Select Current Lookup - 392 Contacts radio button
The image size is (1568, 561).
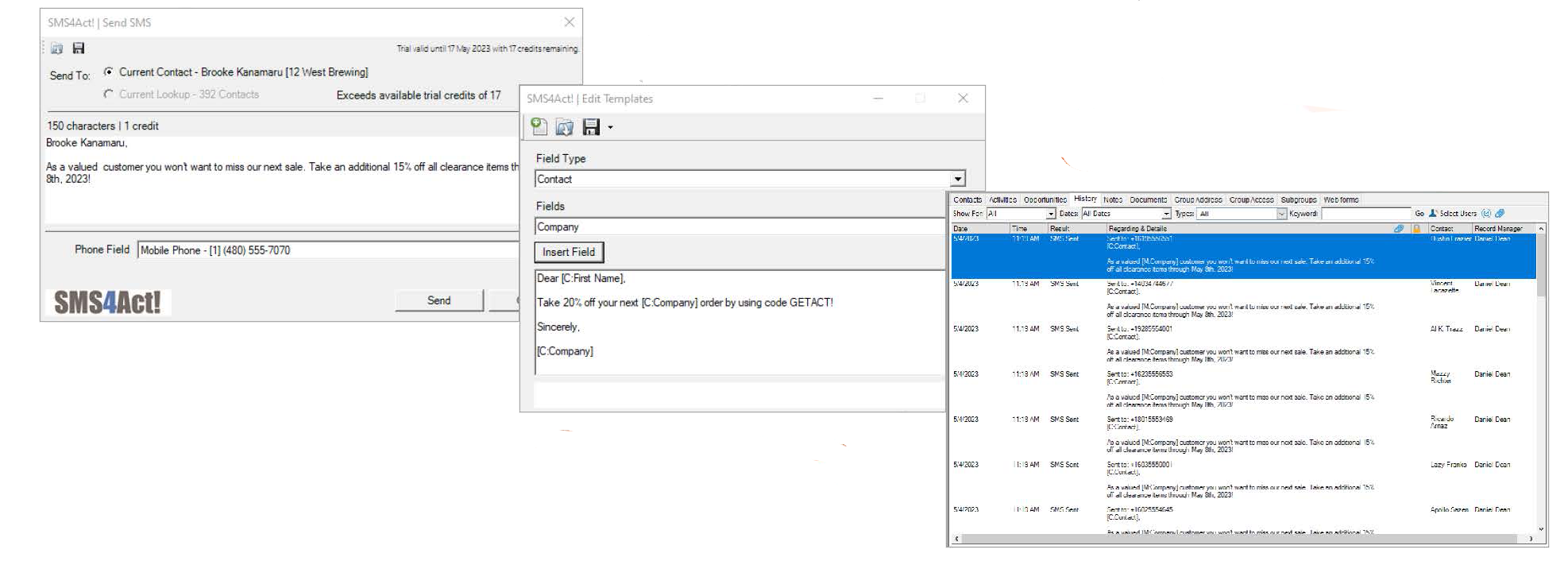[x=109, y=94]
